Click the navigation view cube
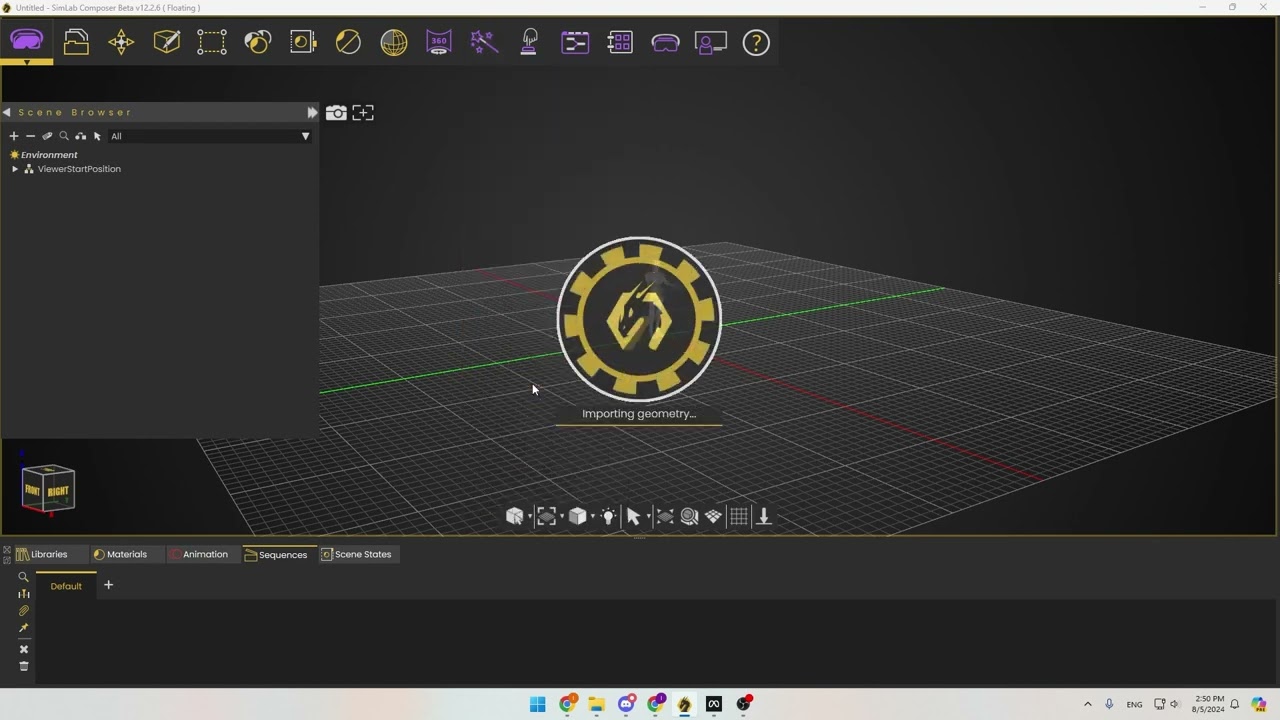 48,489
